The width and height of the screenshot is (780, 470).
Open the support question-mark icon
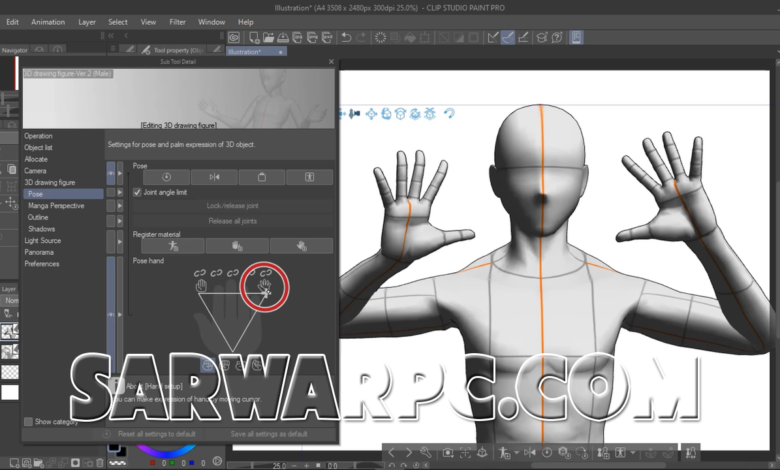[557, 37]
